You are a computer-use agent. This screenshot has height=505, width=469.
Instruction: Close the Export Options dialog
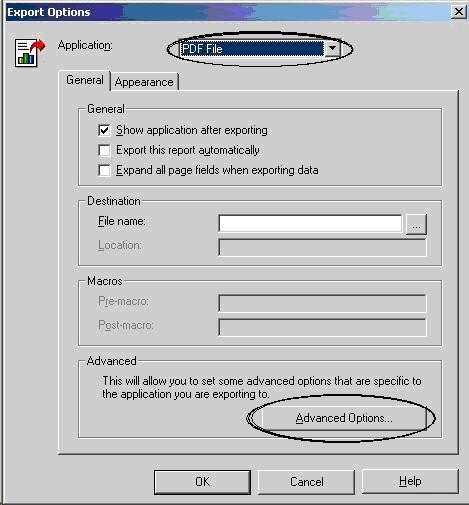click(459, 12)
